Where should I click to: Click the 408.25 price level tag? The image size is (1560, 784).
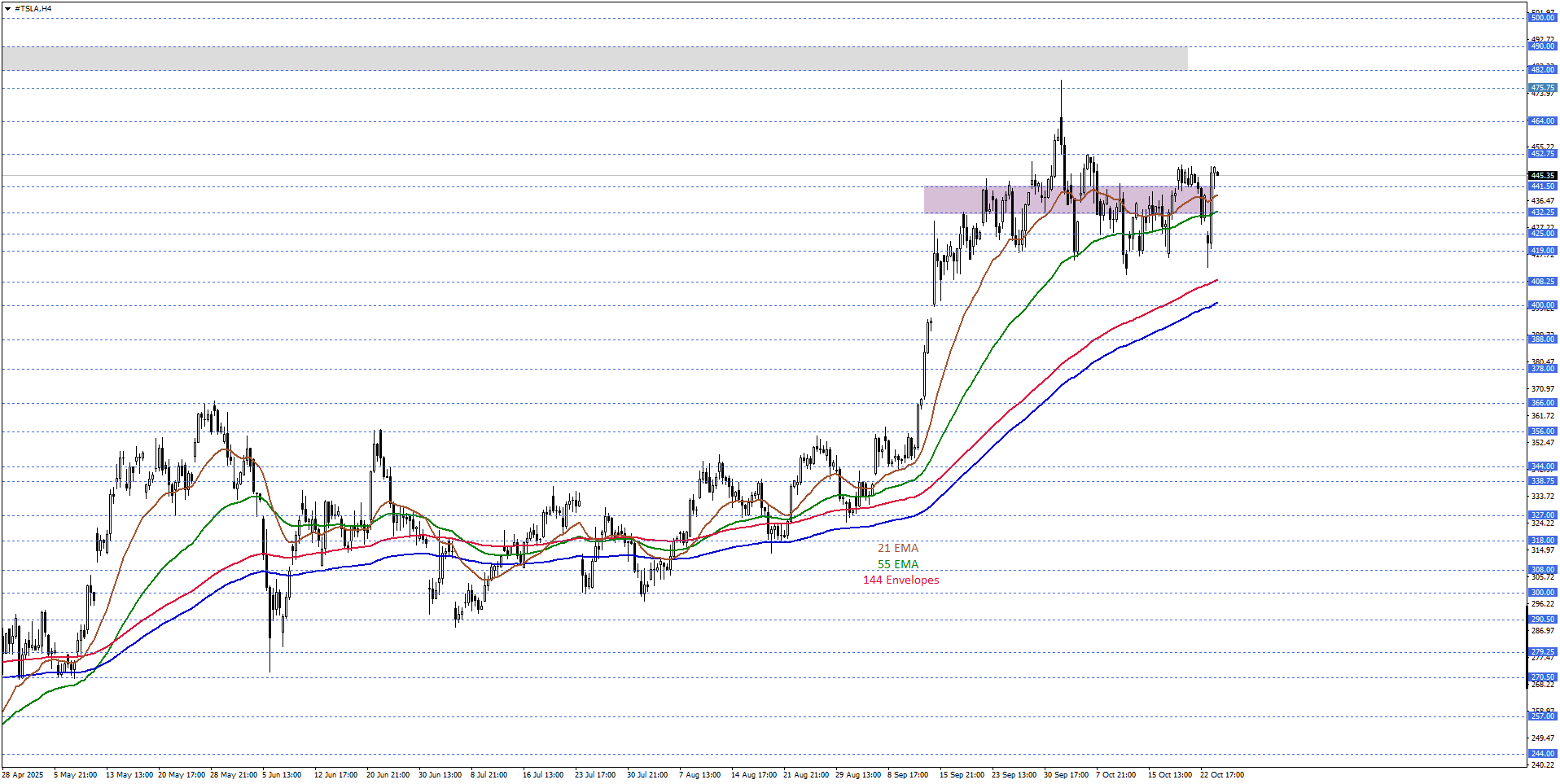1542,282
